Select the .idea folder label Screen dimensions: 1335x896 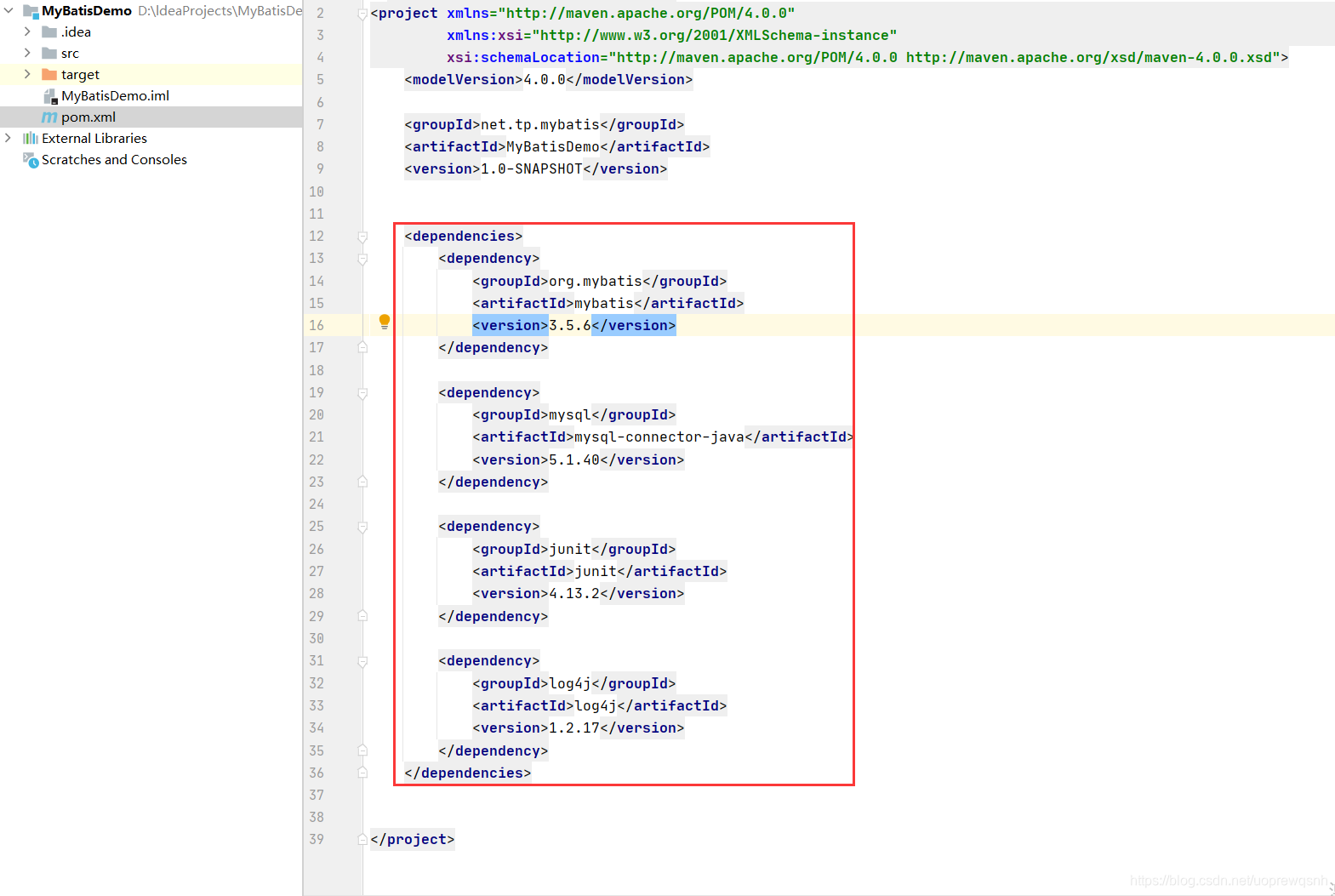pyautogui.click(x=76, y=32)
